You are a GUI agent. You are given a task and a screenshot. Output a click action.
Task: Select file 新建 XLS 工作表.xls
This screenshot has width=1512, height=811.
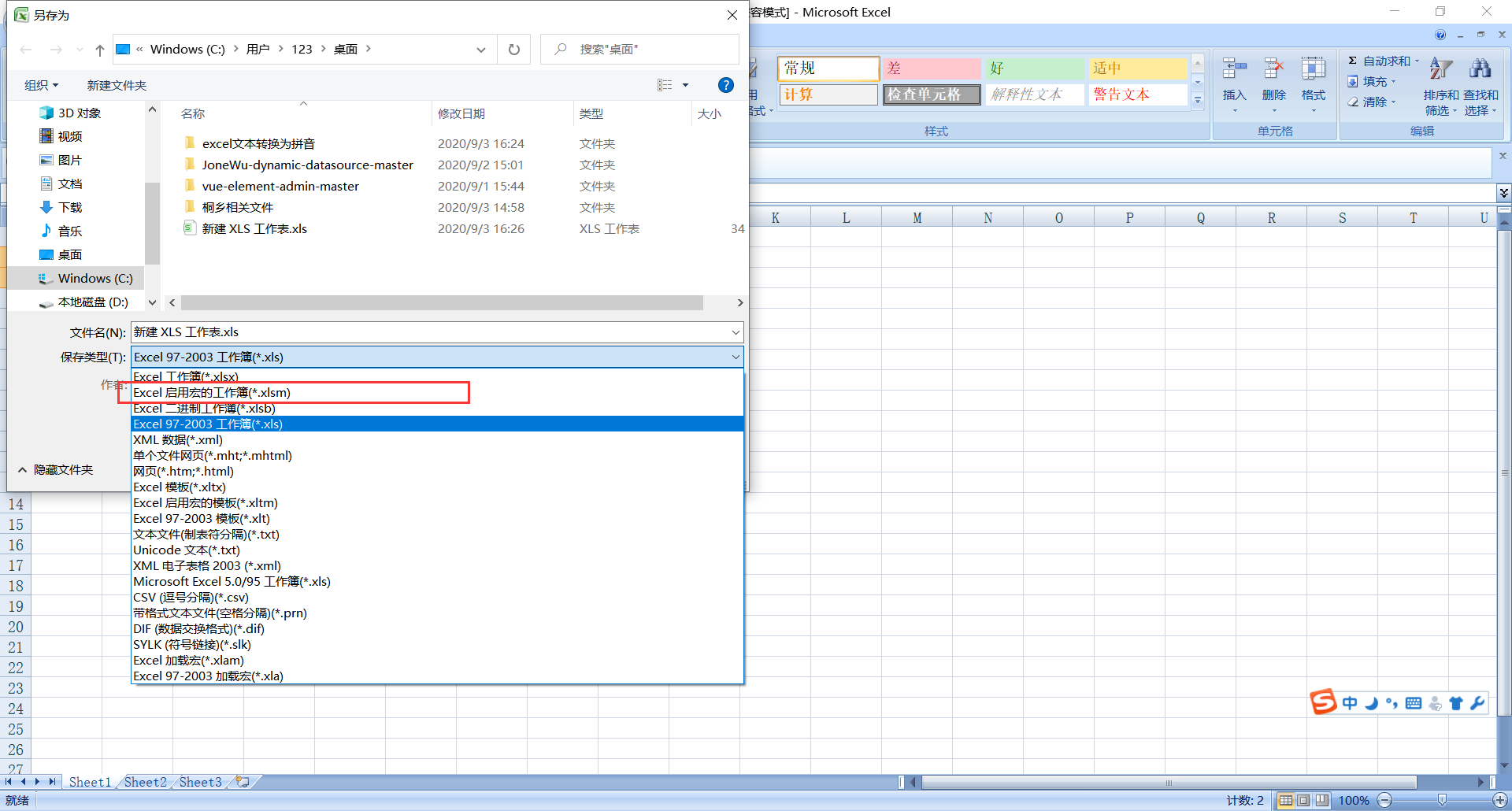(x=254, y=228)
